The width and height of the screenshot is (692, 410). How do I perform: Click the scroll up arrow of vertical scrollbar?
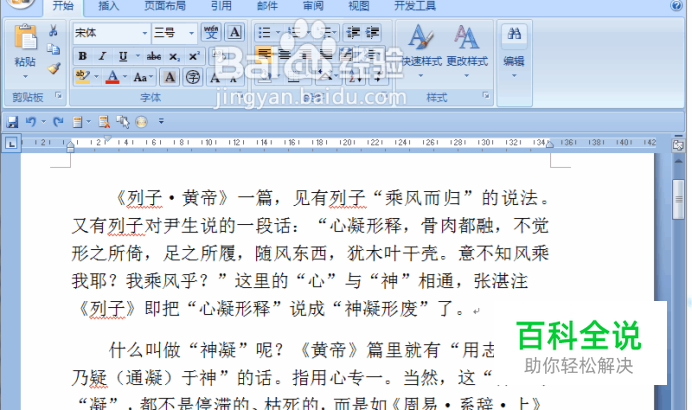tap(678, 162)
